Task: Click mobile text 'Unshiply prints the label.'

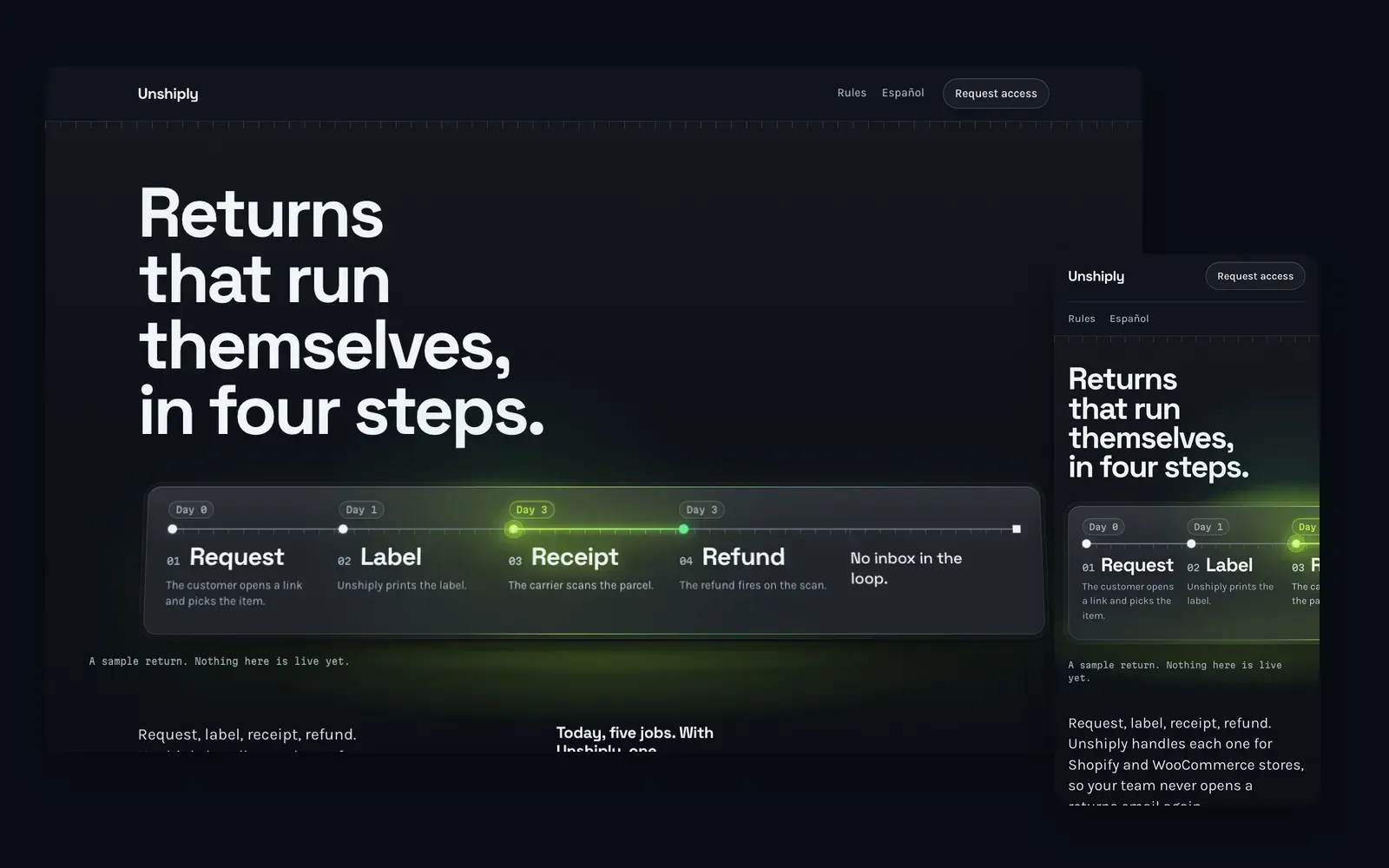Action: click(x=1230, y=594)
